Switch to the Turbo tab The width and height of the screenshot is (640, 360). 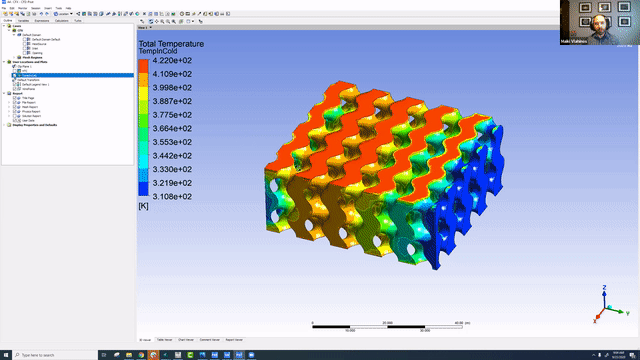[78, 20]
